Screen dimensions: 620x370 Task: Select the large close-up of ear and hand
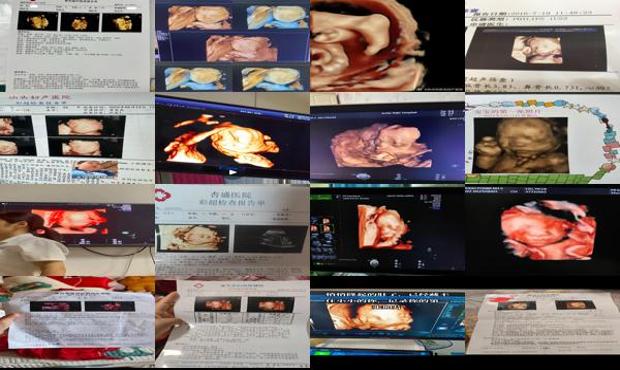coord(387,46)
